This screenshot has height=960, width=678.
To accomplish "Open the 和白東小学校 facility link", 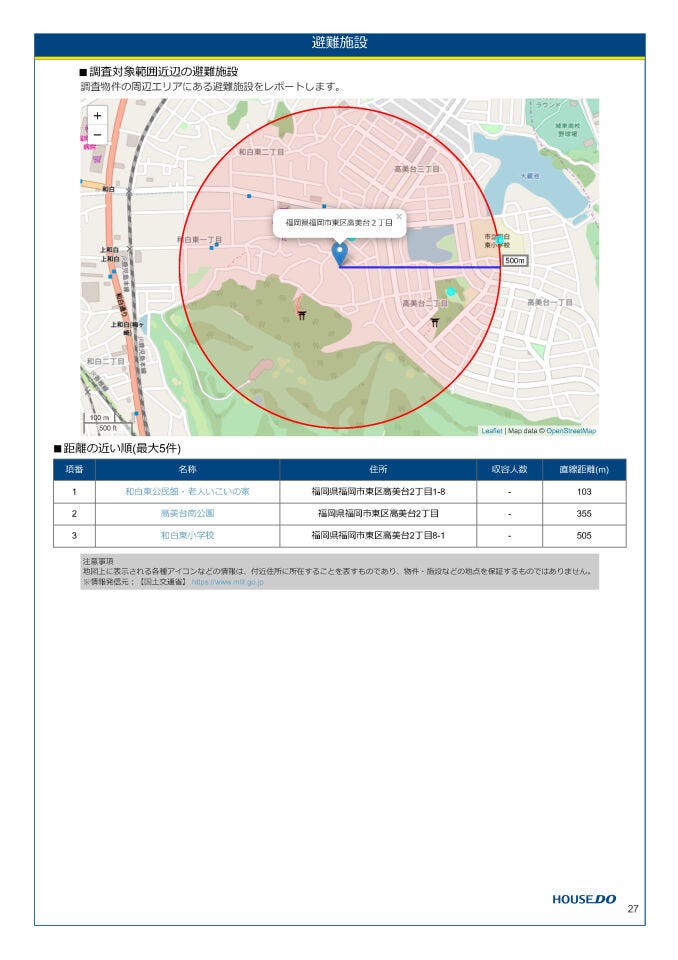I will pyautogui.click(x=187, y=535).
